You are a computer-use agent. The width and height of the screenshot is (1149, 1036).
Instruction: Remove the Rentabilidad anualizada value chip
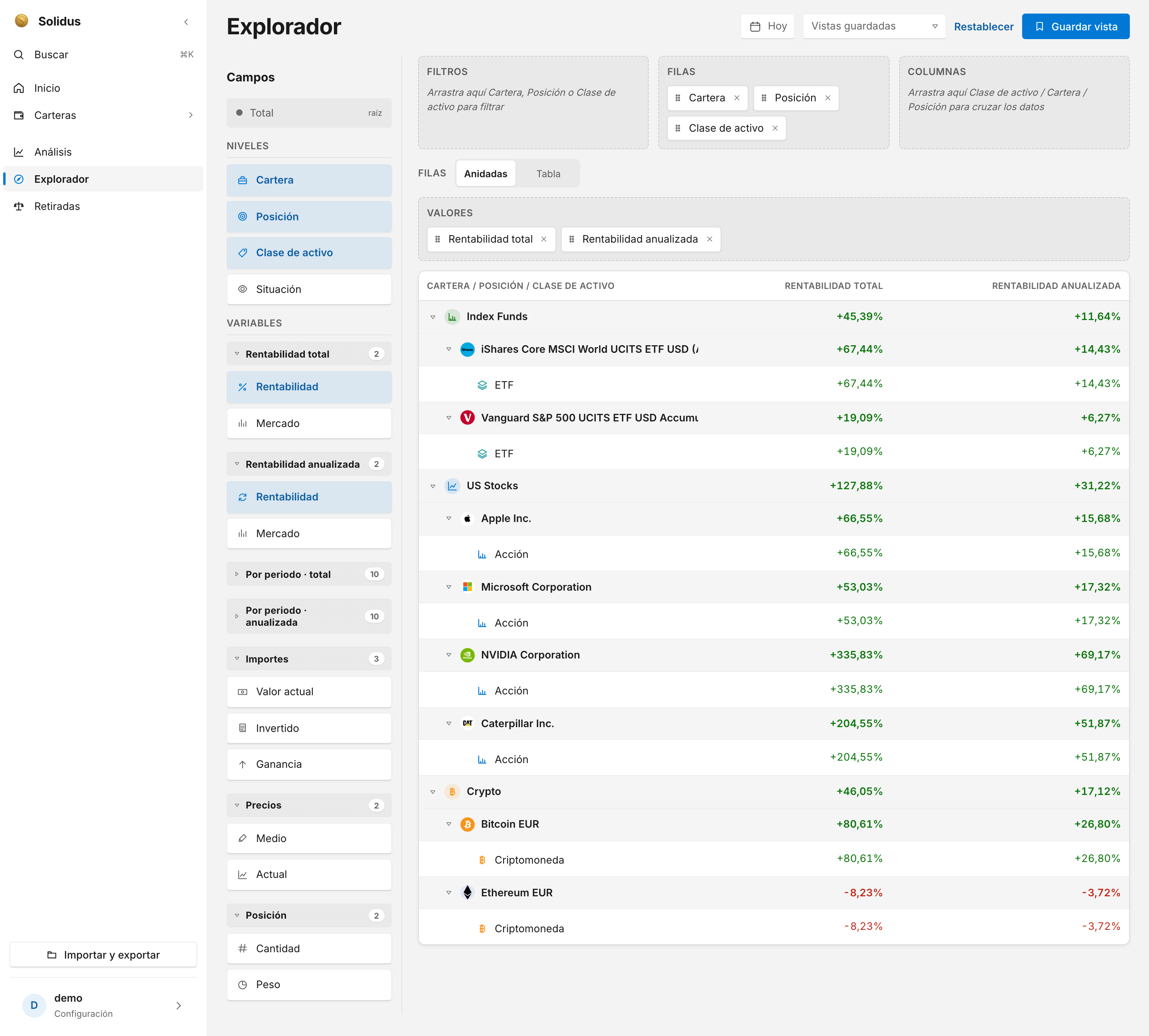tap(710, 239)
